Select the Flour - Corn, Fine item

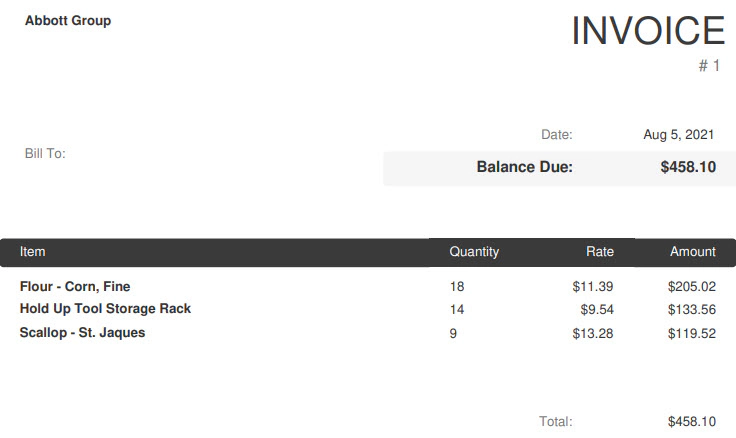pos(75,286)
